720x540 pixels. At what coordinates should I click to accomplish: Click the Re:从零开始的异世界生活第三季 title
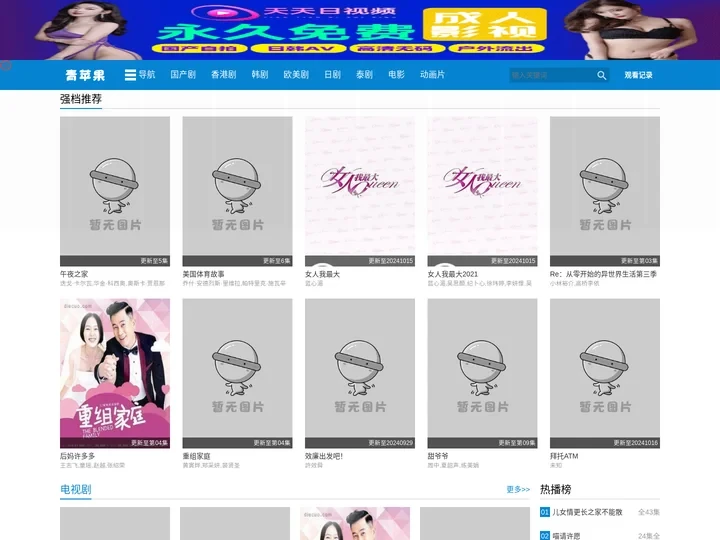pos(603,274)
